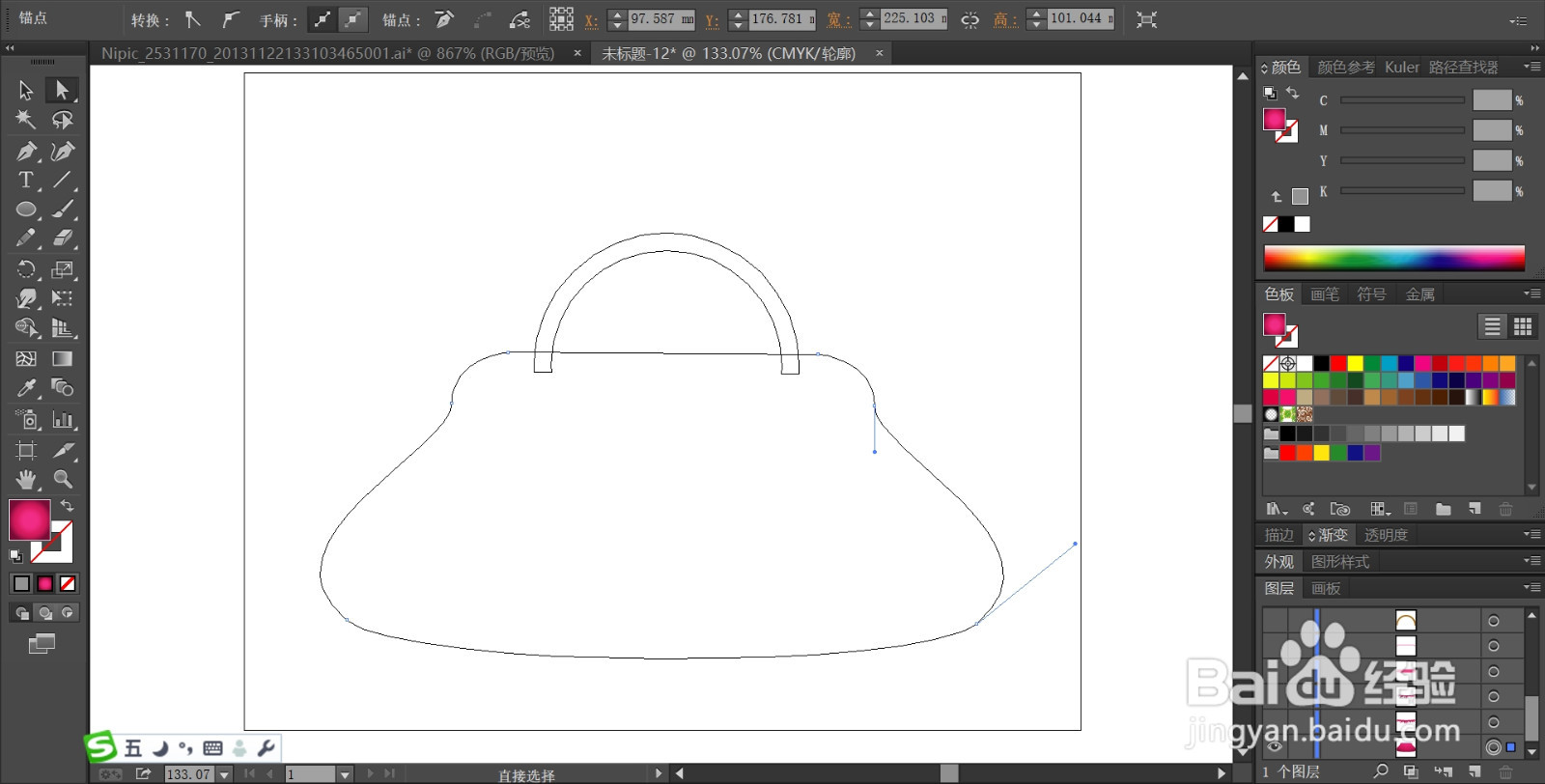Switch Swatches panel to thumbnail grid view
The image size is (1545, 784).
1523,326
